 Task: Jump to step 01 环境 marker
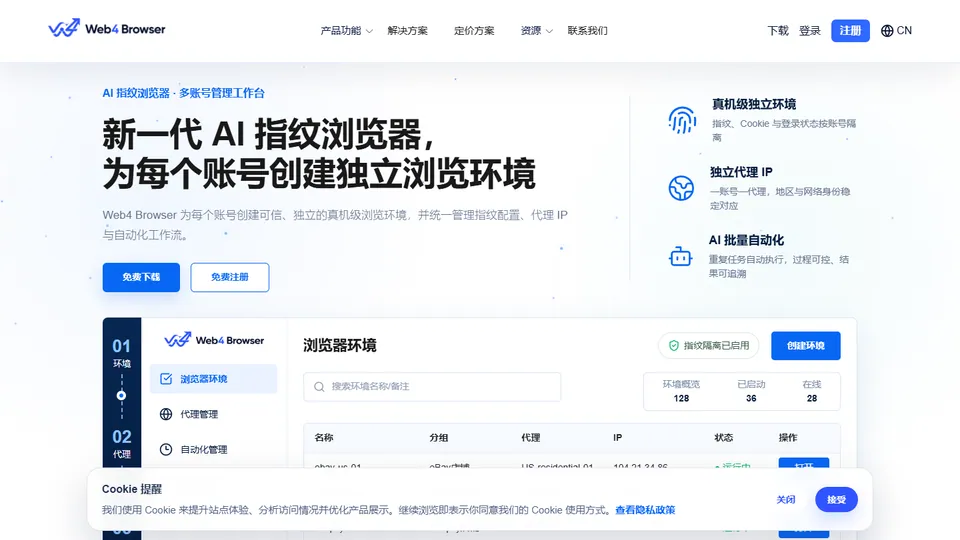point(122,353)
